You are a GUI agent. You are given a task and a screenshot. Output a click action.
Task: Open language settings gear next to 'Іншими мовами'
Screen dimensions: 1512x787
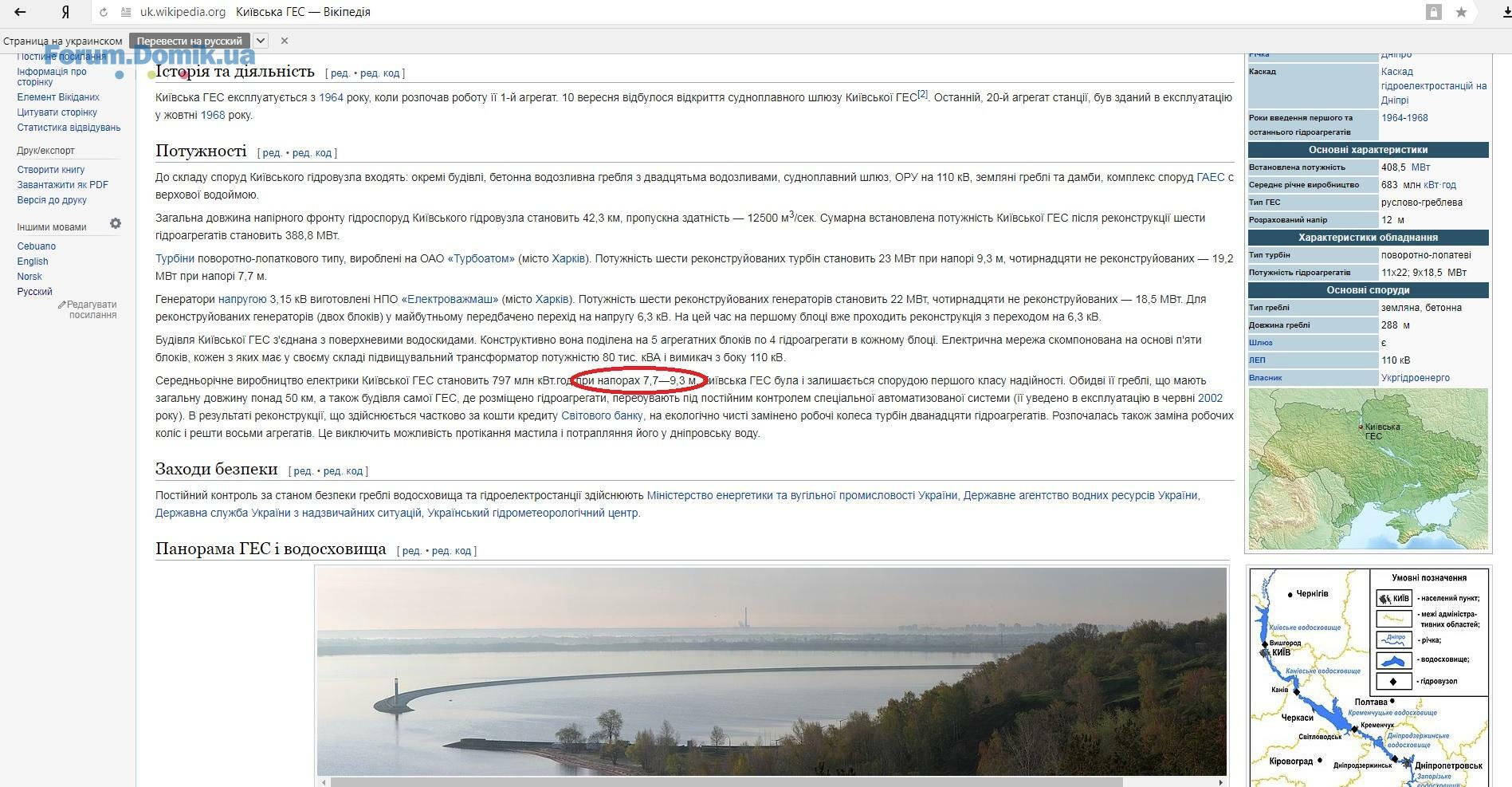point(116,223)
